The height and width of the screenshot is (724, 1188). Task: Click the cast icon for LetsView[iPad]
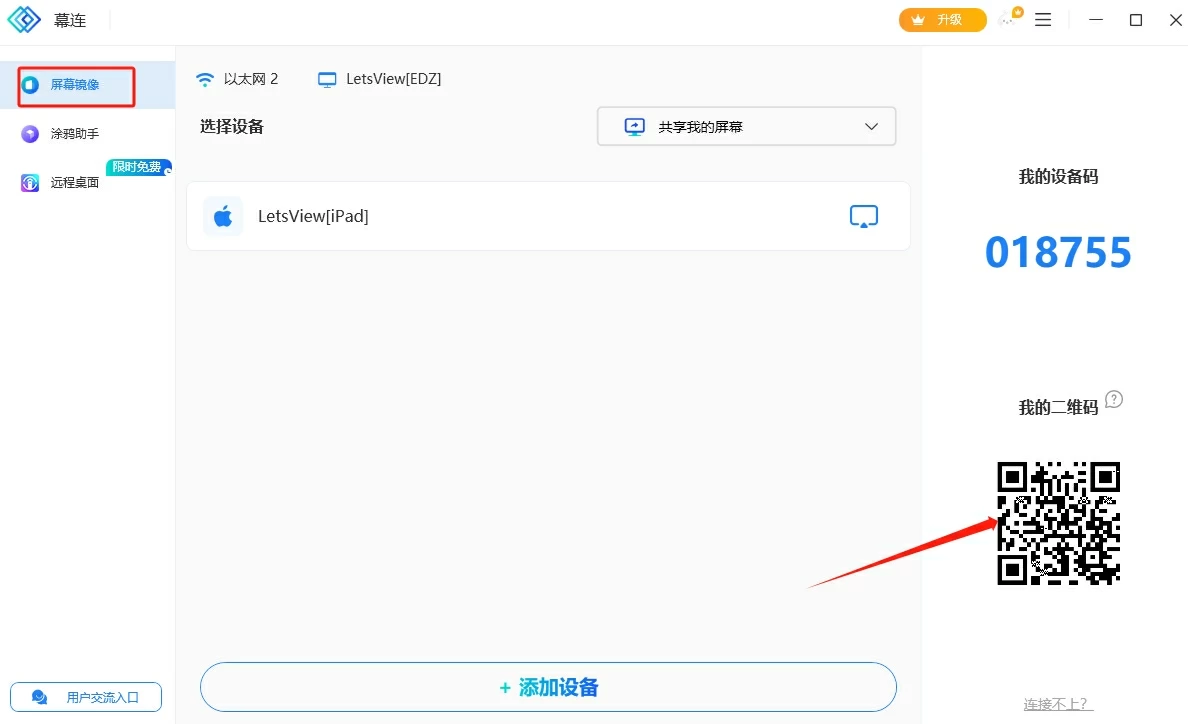(864, 217)
